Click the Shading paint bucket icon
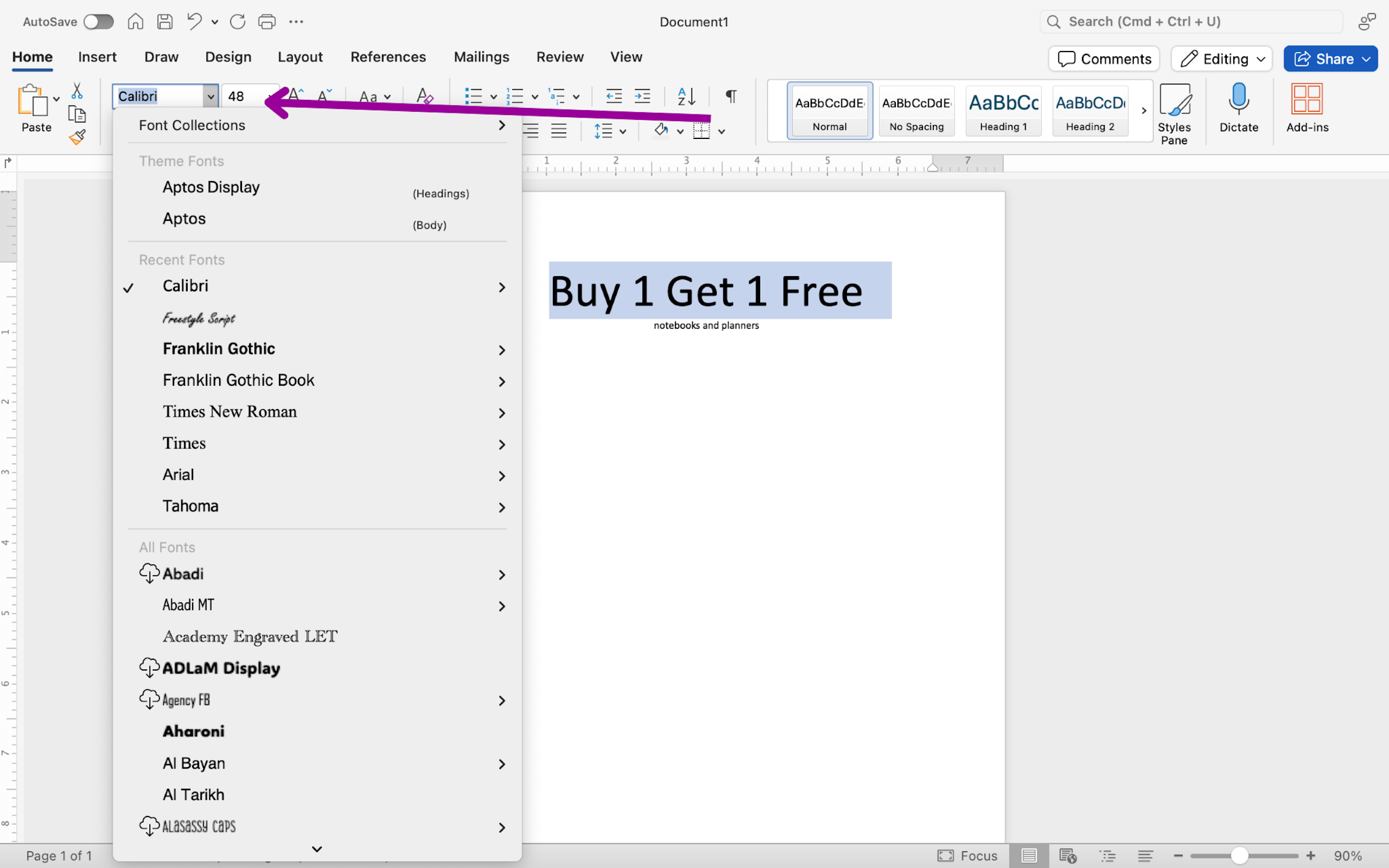 pos(661,131)
